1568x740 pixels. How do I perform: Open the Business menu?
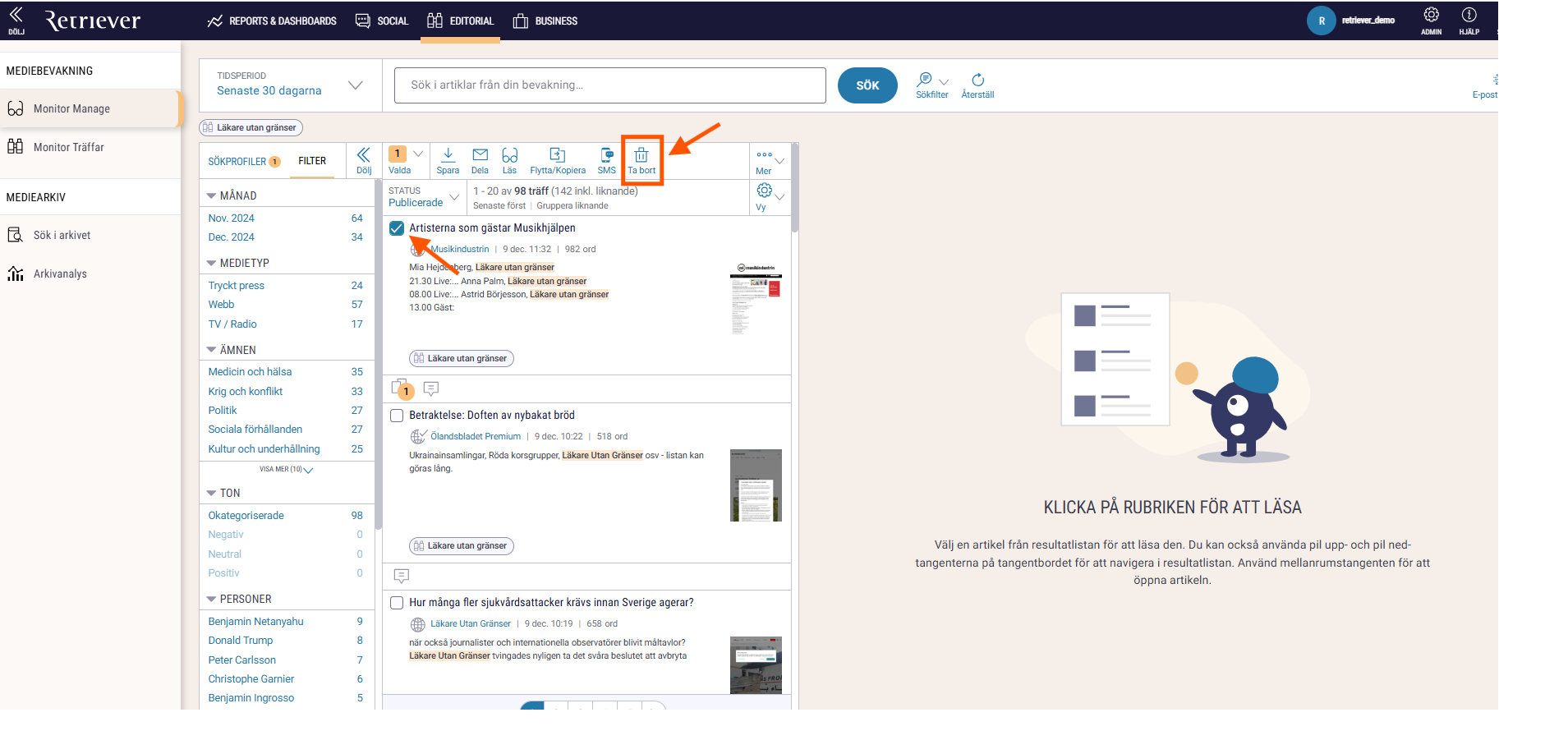545,21
